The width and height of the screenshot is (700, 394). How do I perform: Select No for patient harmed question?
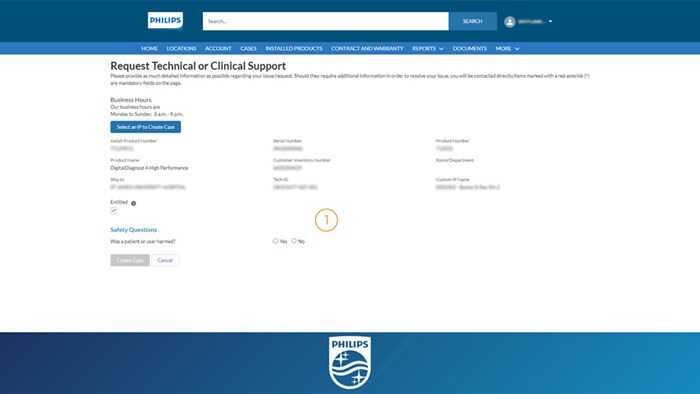pos(294,241)
